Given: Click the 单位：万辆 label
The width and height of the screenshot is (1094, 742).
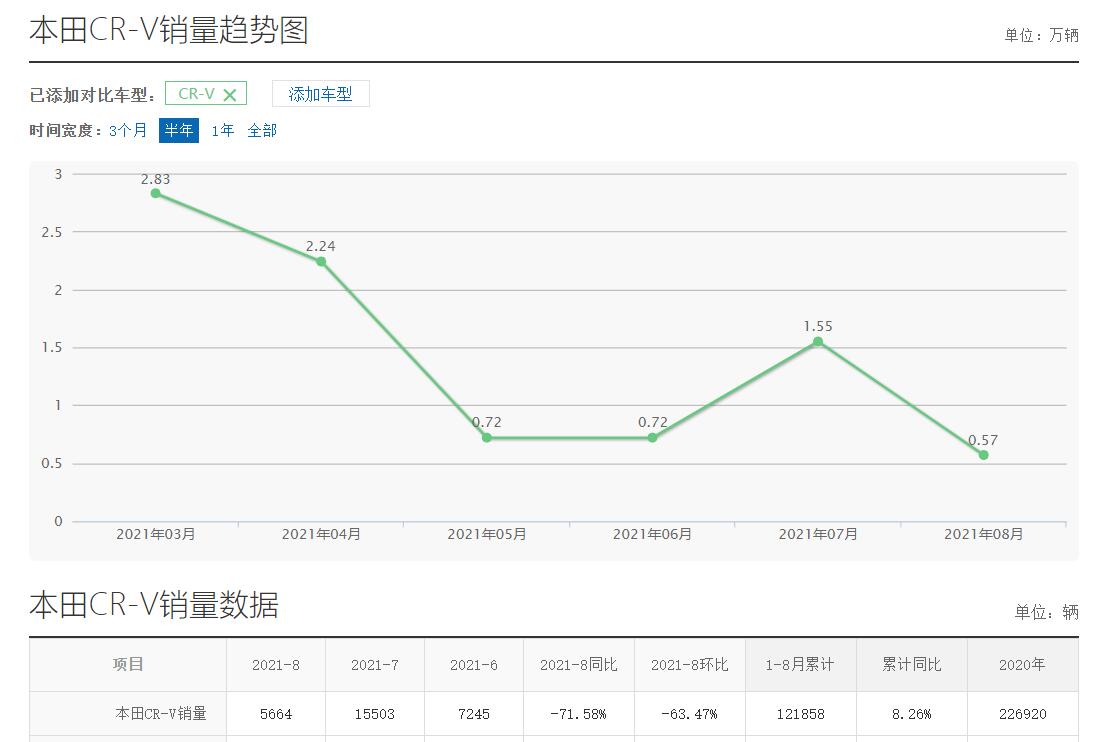Looking at the screenshot, I should pyautogui.click(x=1042, y=35).
